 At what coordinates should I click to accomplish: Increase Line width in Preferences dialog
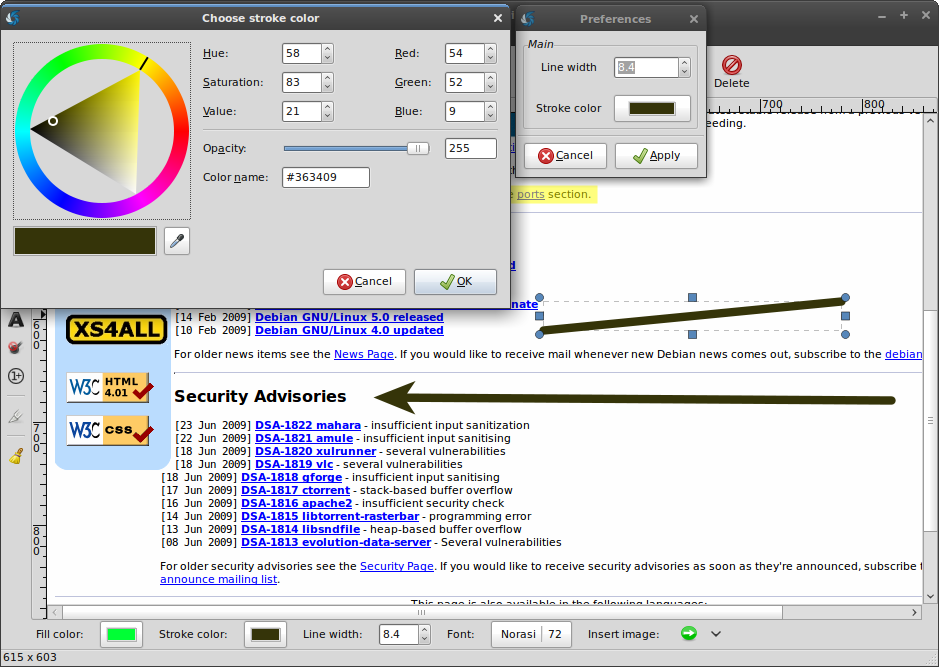[x=684, y=62]
